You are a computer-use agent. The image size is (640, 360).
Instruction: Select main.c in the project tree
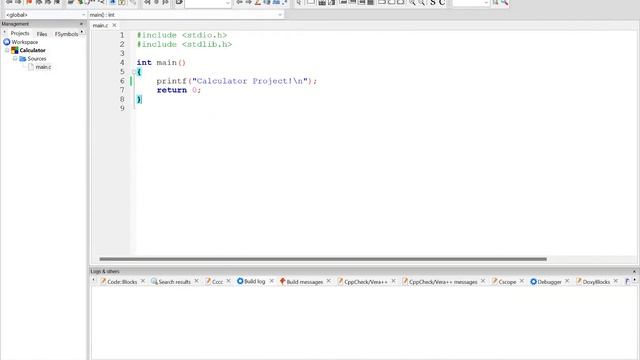click(43, 67)
